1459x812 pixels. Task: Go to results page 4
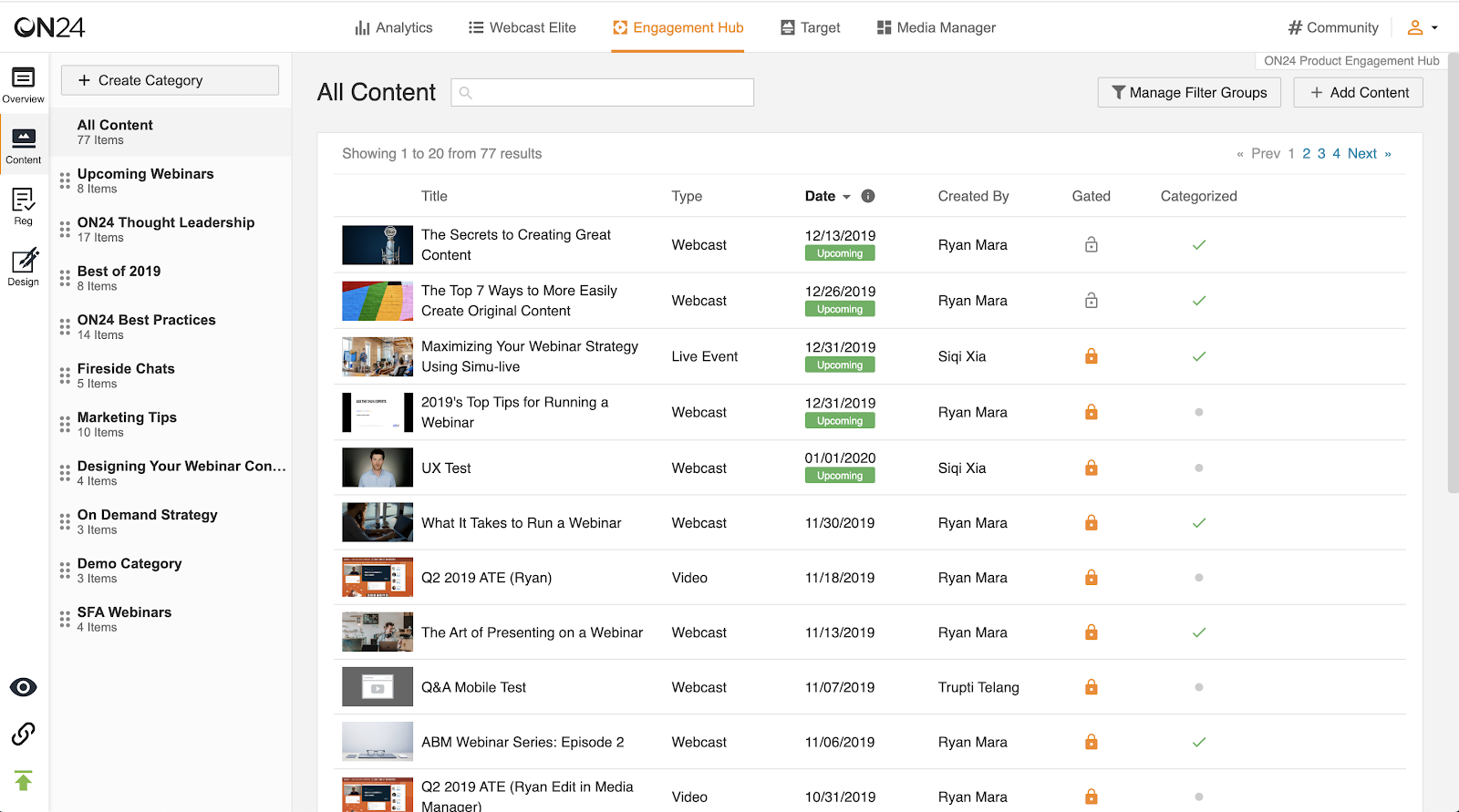(x=1337, y=153)
